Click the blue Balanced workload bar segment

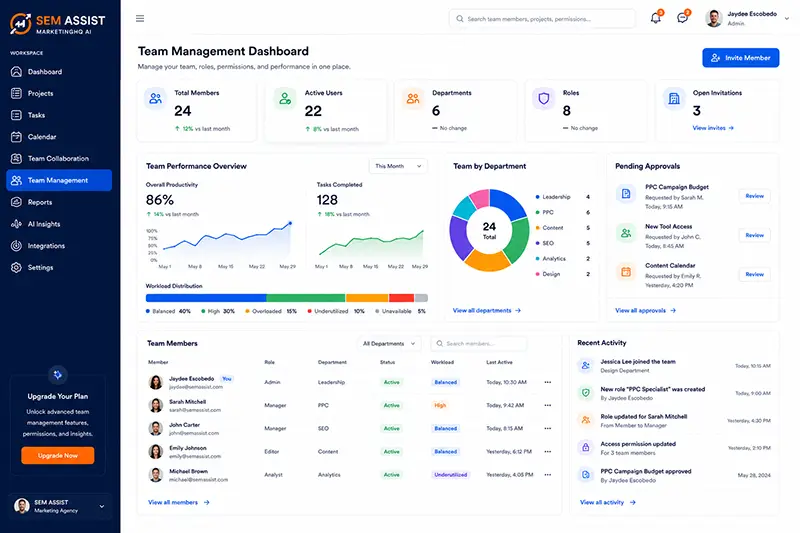coord(206,298)
